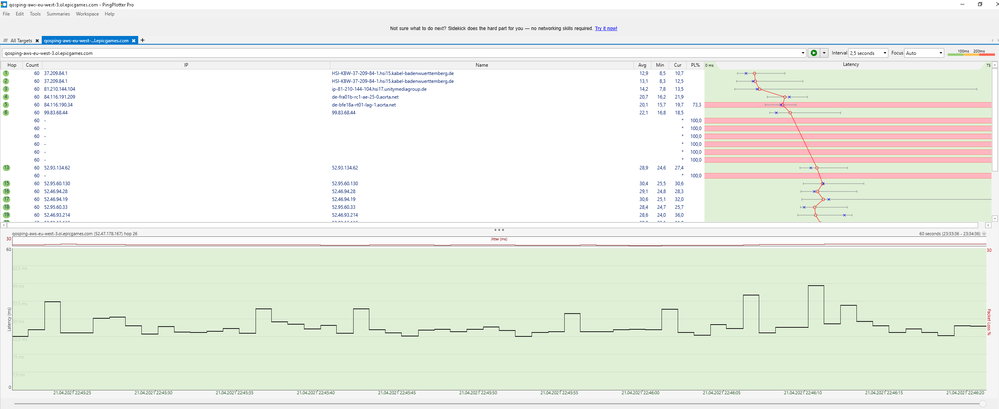
Task: Click IP address 81.210.144.104
Action: (59, 89)
